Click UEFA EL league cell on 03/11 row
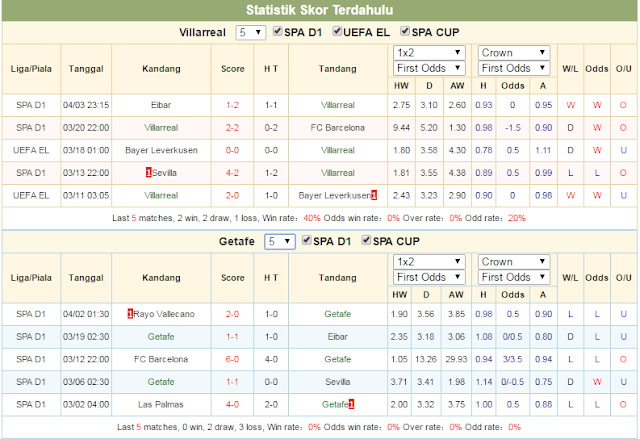Screen dimensions: 640x439 click(x=31, y=195)
